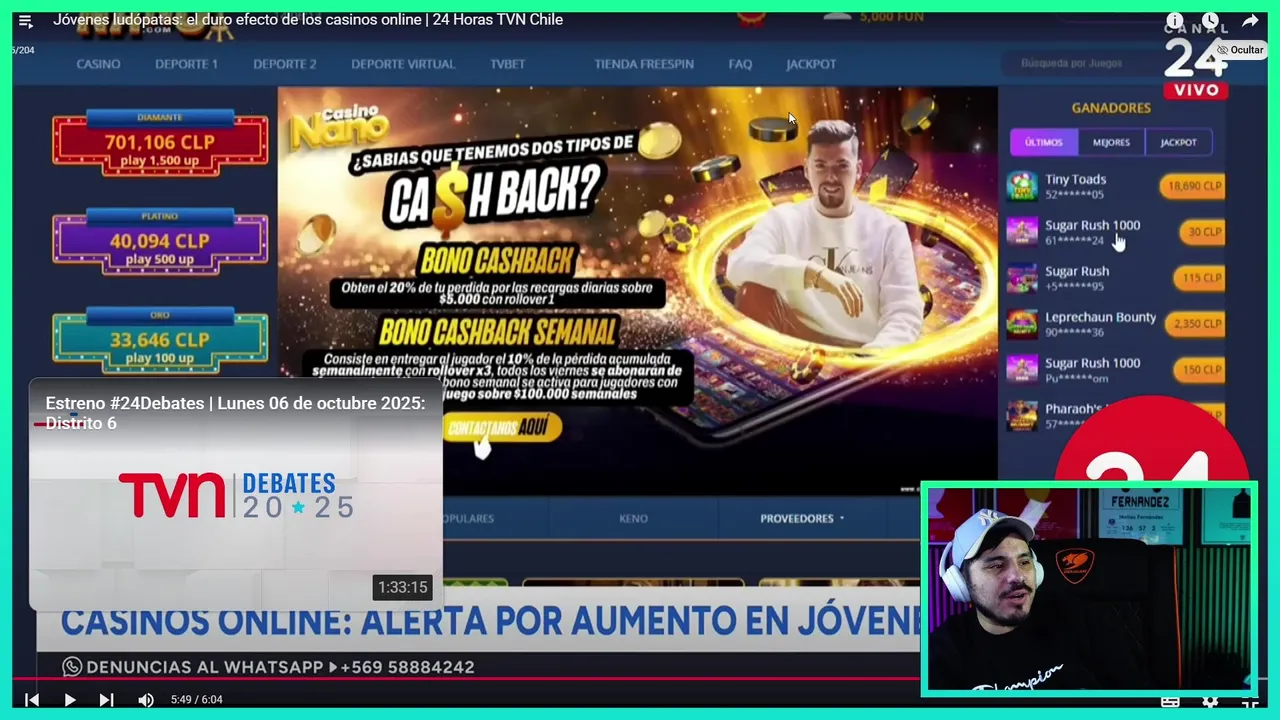Click the GANADORES heading

point(1111,108)
